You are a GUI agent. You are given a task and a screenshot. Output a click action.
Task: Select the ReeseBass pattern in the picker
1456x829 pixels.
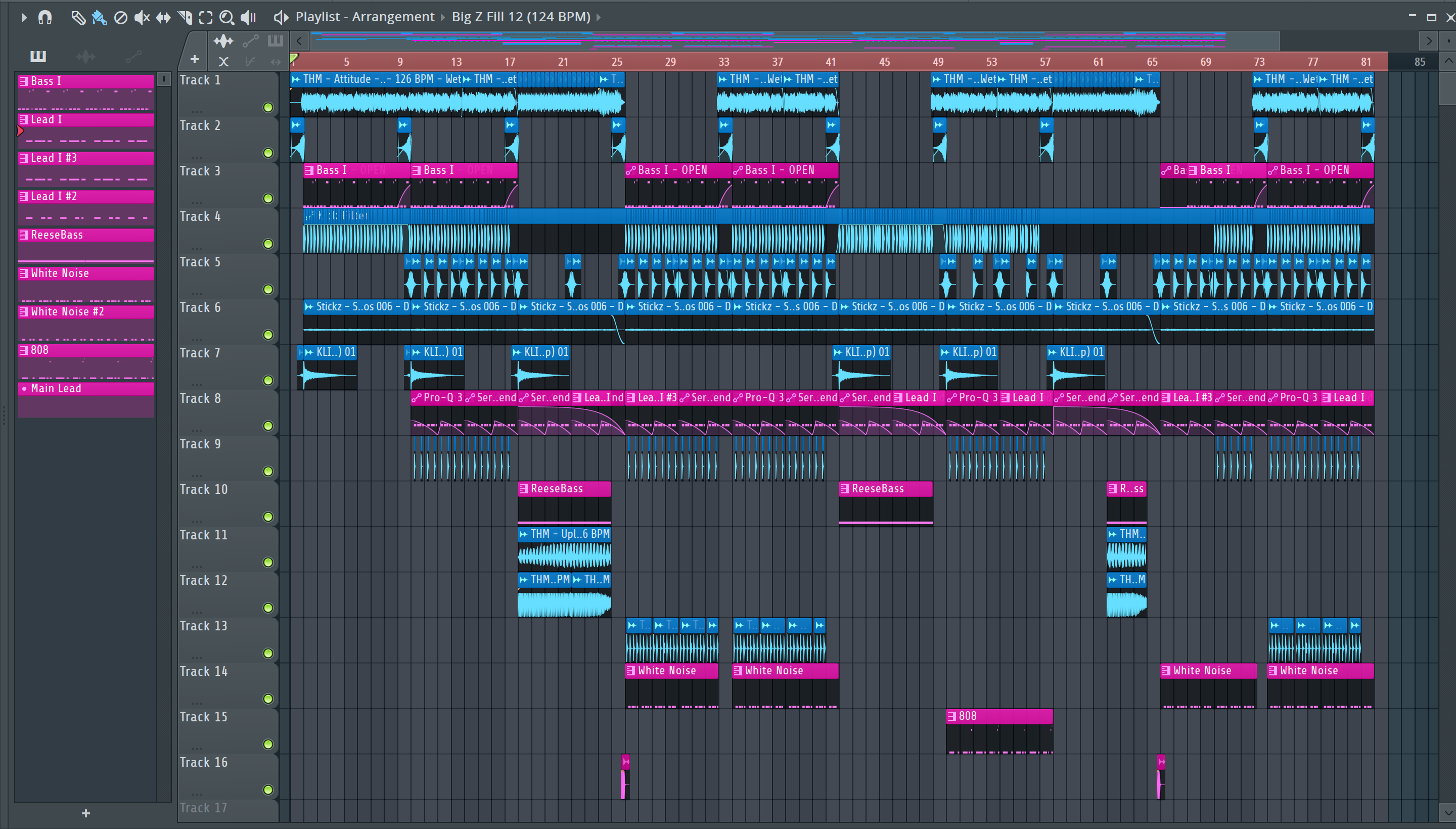click(x=86, y=246)
